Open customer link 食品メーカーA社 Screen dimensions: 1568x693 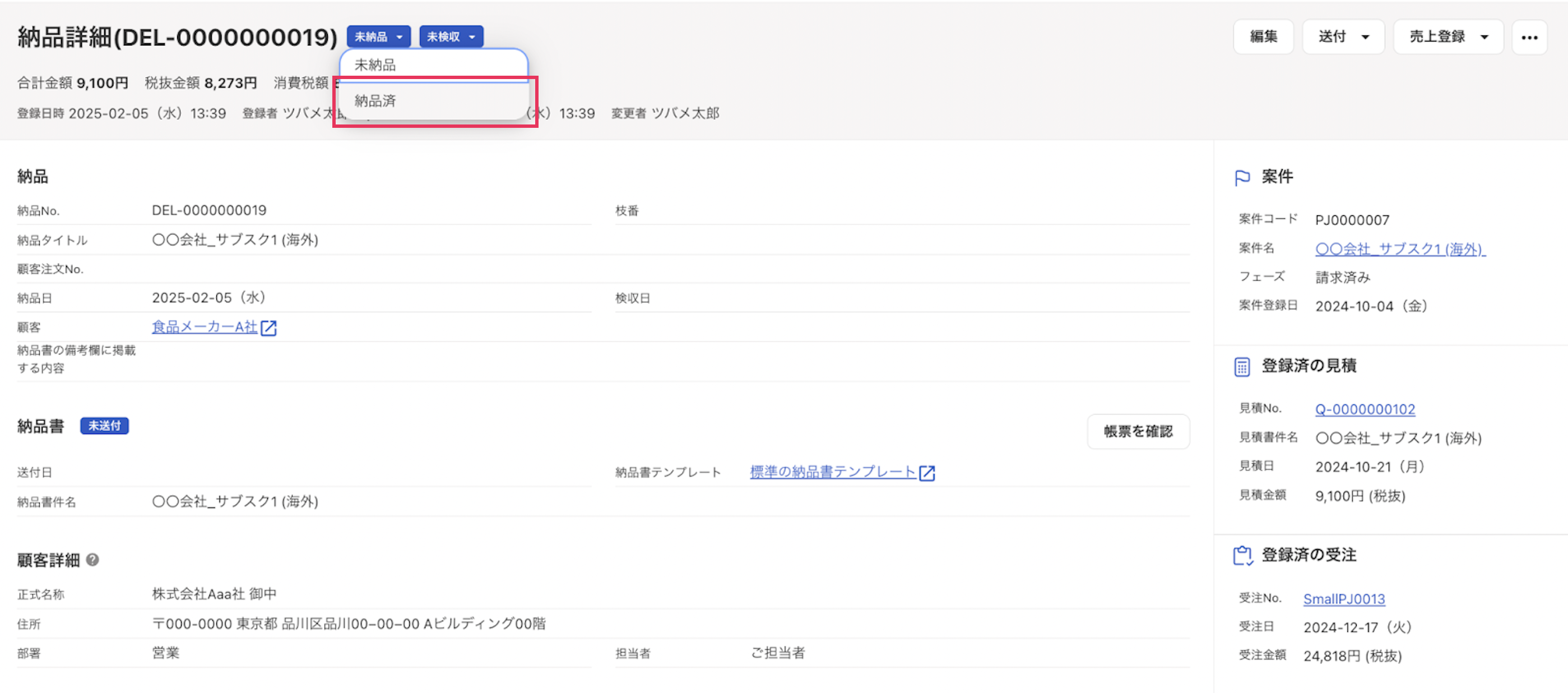[205, 327]
